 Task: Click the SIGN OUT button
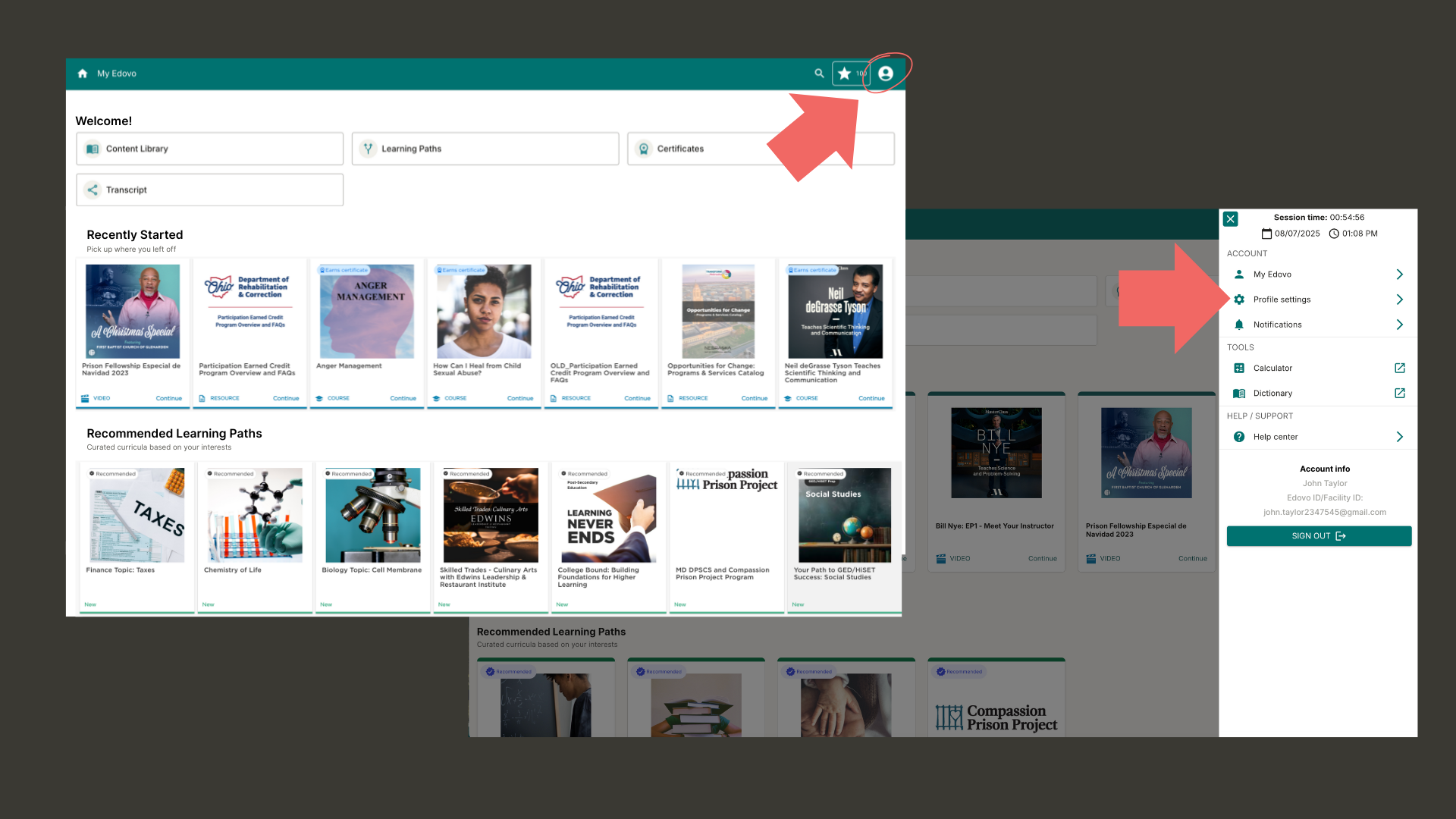1318,536
